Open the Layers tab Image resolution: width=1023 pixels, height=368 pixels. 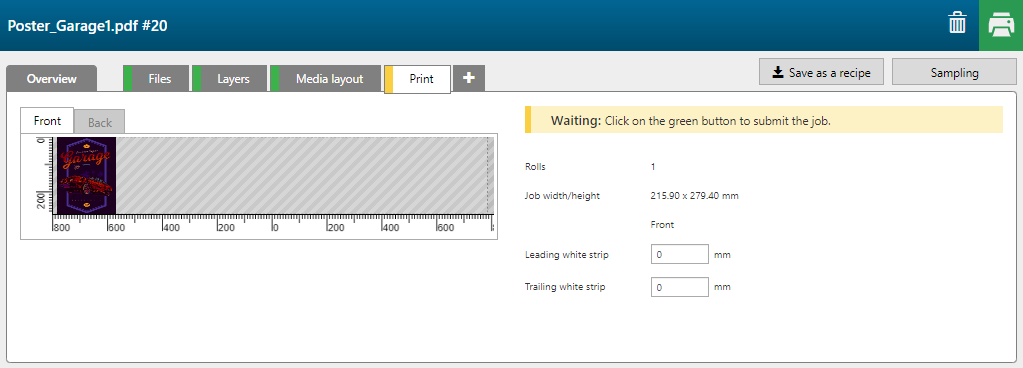230,79
